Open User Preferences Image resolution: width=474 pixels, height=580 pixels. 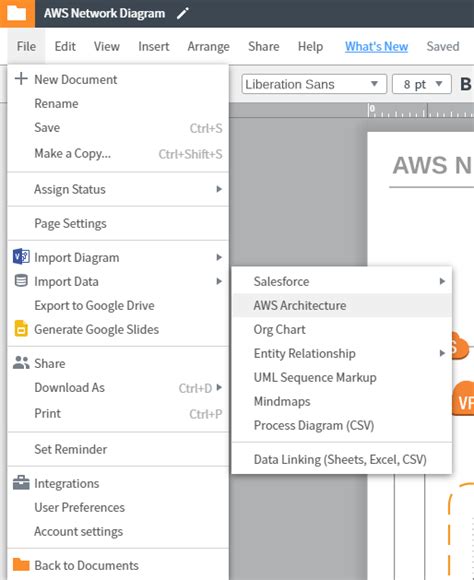(x=118, y=507)
